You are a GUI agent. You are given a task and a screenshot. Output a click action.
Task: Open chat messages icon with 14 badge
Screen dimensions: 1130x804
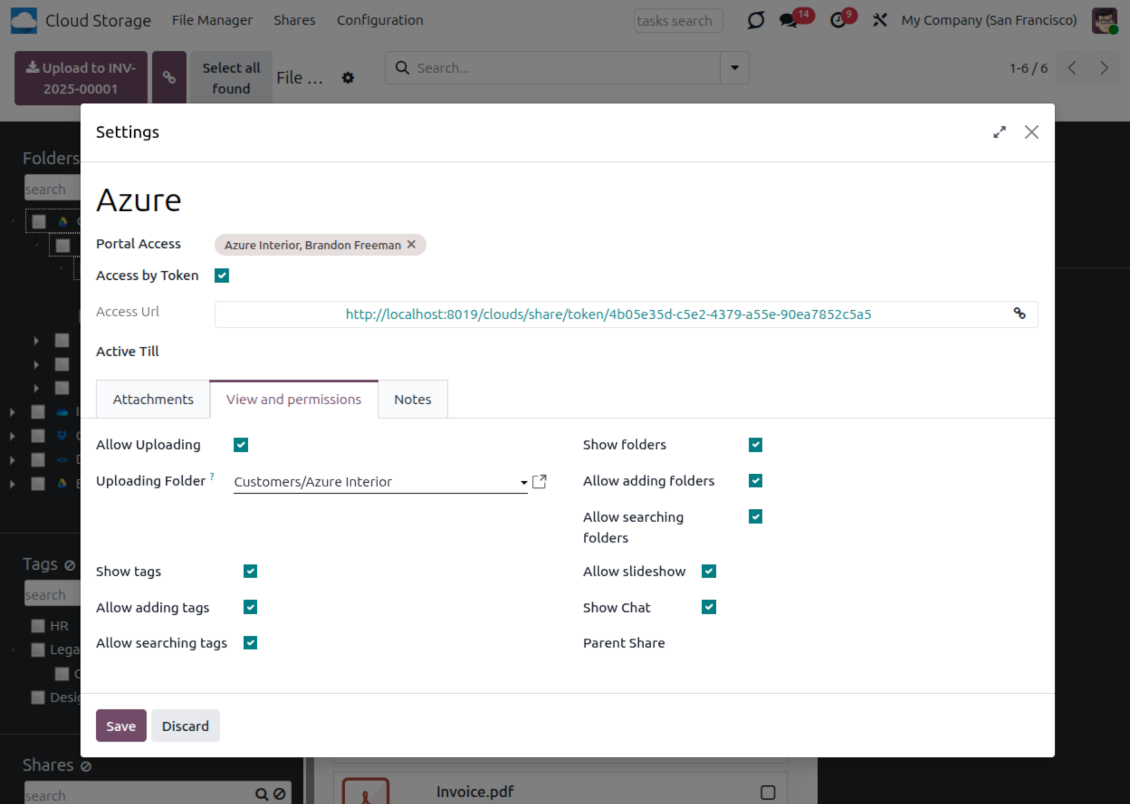pos(789,21)
